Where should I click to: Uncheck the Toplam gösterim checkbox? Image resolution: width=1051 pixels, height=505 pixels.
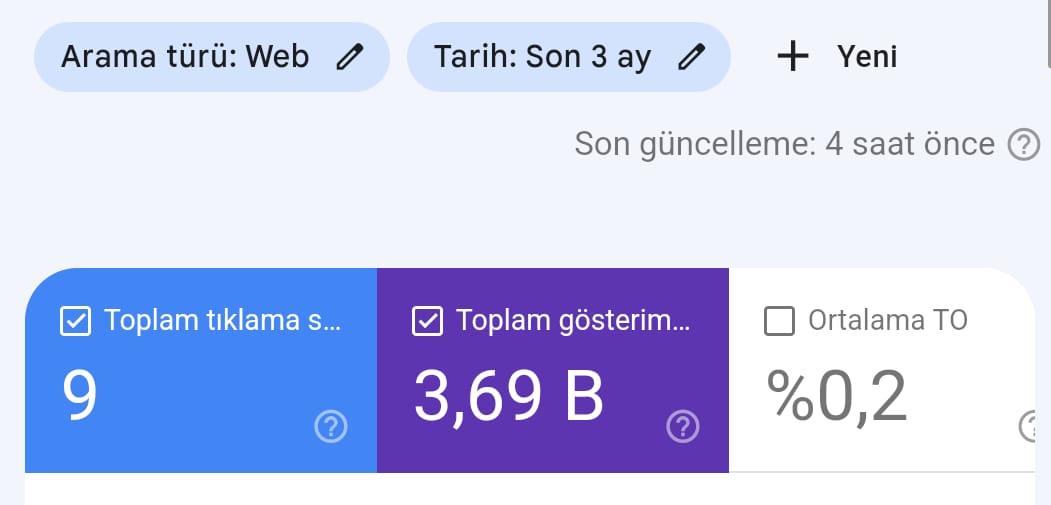pyautogui.click(x=428, y=321)
